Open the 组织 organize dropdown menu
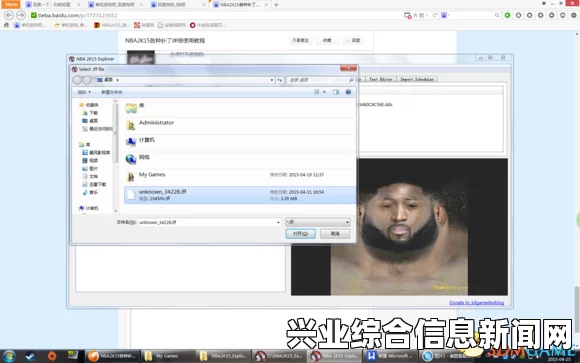 (84, 92)
